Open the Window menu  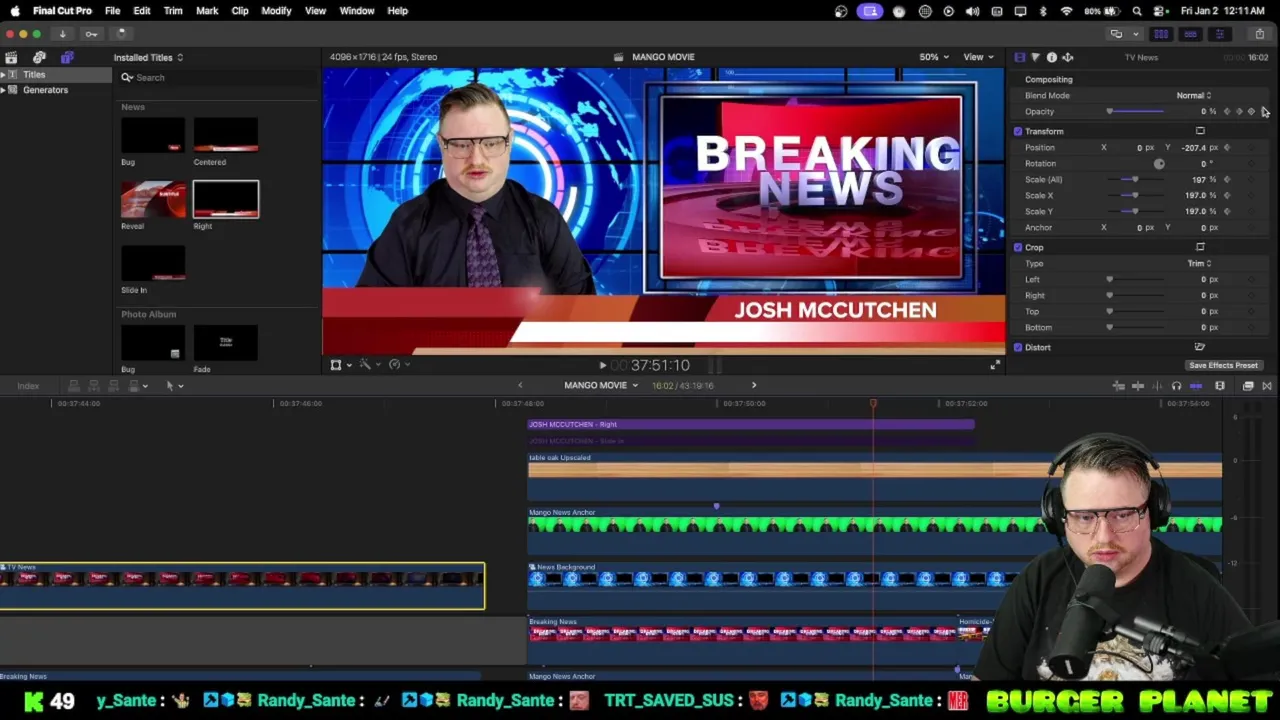[357, 11]
